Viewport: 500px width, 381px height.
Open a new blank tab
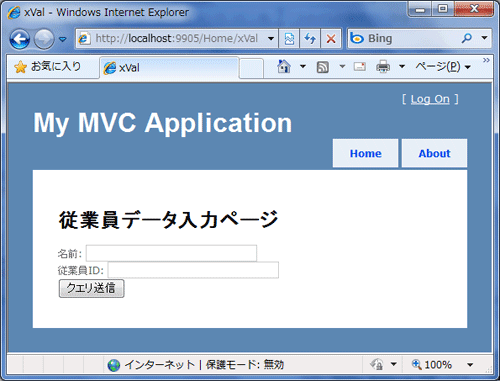pyautogui.click(x=251, y=68)
